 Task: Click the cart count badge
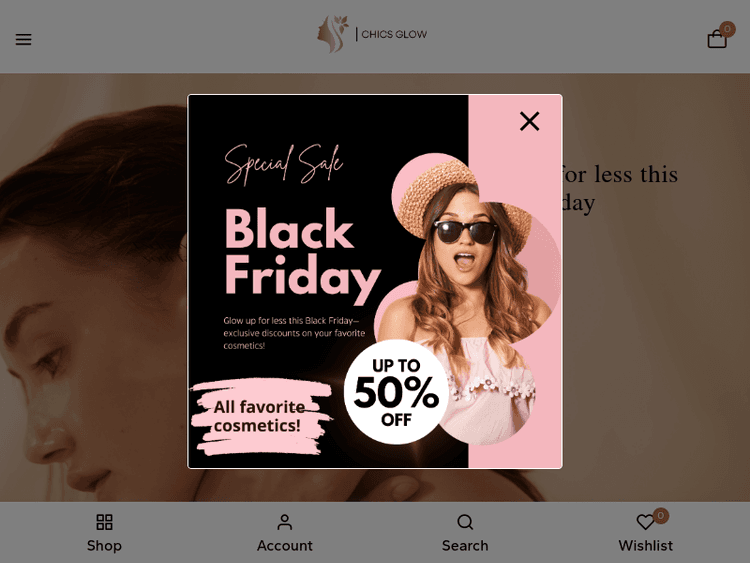[x=727, y=29]
